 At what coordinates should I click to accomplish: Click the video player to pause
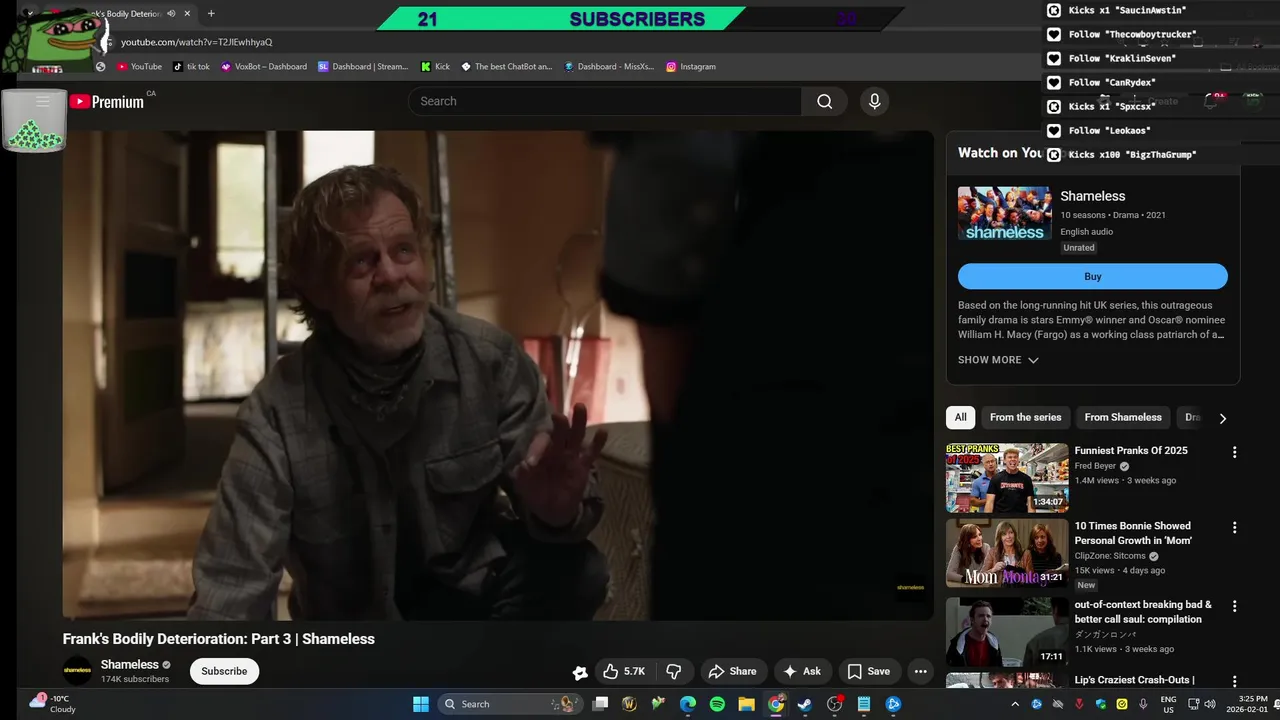[x=498, y=375]
